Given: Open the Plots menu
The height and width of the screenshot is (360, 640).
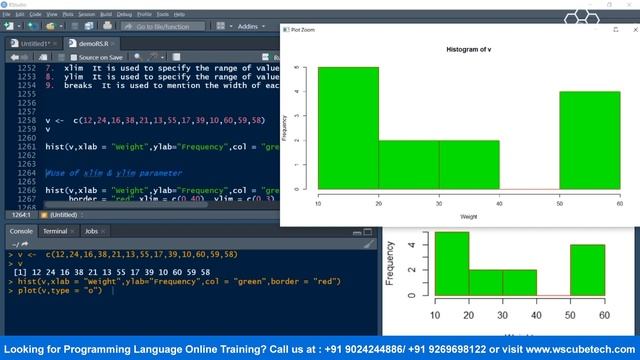Looking at the screenshot, I should click(x=68, y=14).
